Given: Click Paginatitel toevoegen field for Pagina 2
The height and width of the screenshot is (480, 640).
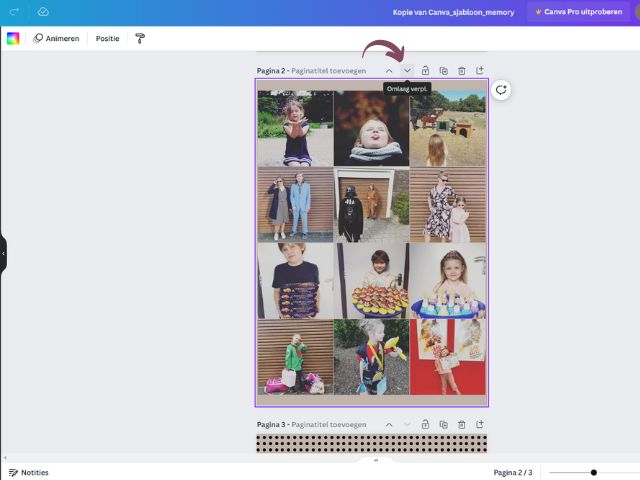Looking at the screenshot, I should 329,71.
